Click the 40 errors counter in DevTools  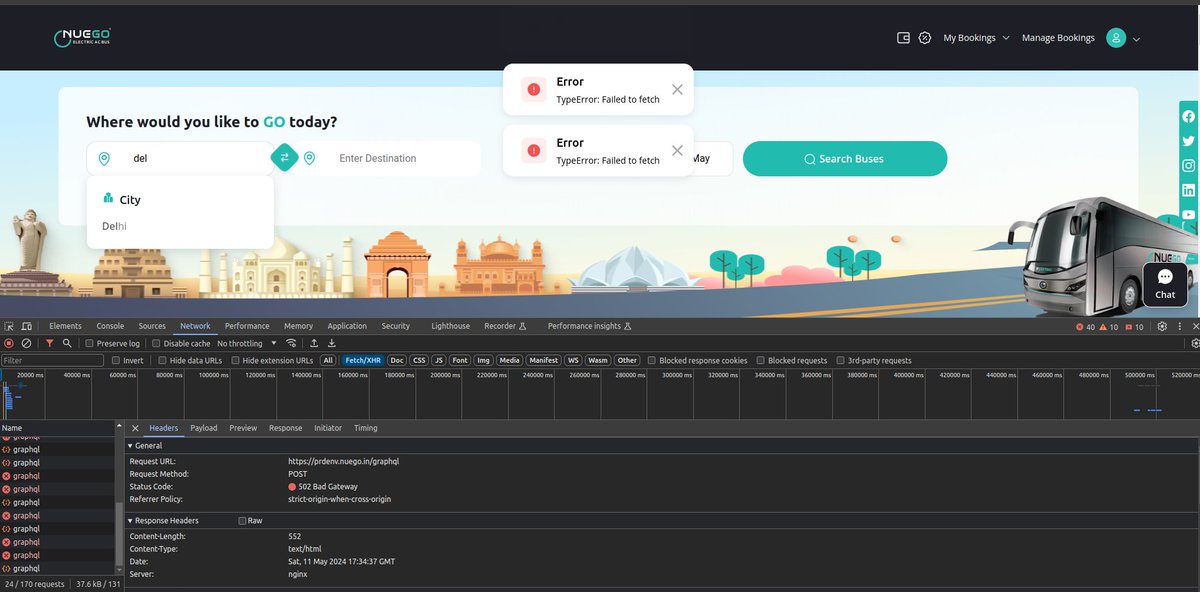1085,327
